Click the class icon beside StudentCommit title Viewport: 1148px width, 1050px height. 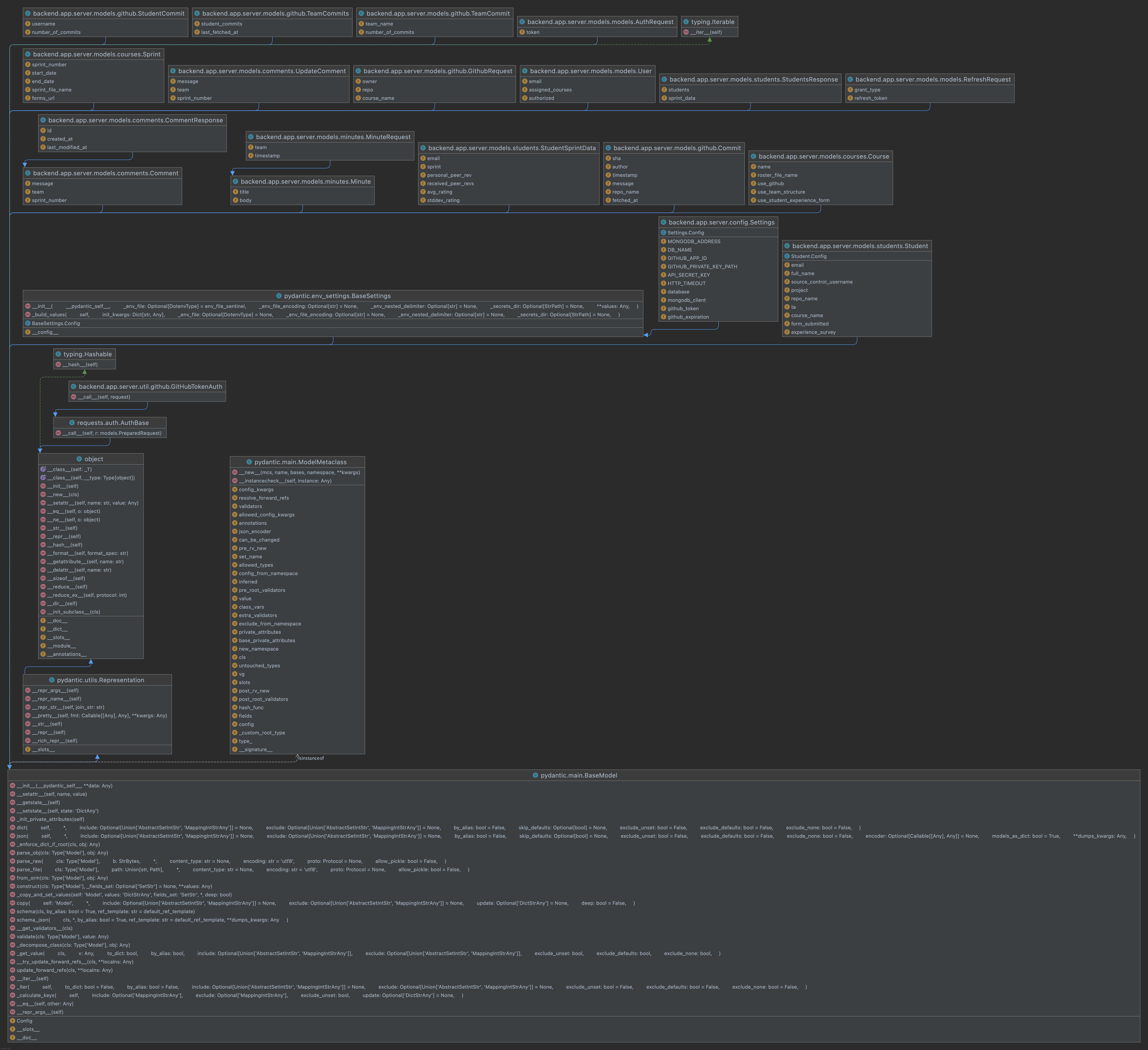27,14
